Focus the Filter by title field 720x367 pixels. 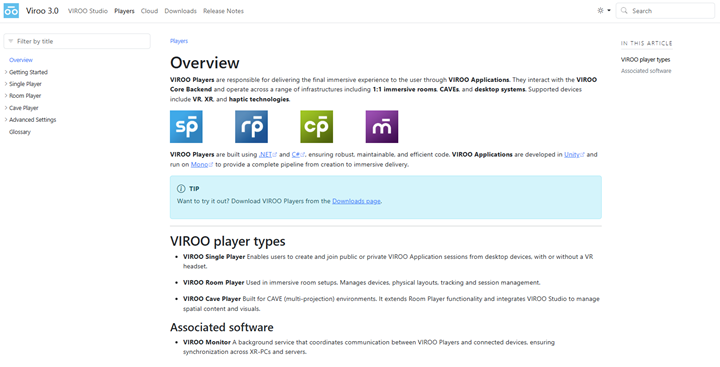(x=77, y=41)
